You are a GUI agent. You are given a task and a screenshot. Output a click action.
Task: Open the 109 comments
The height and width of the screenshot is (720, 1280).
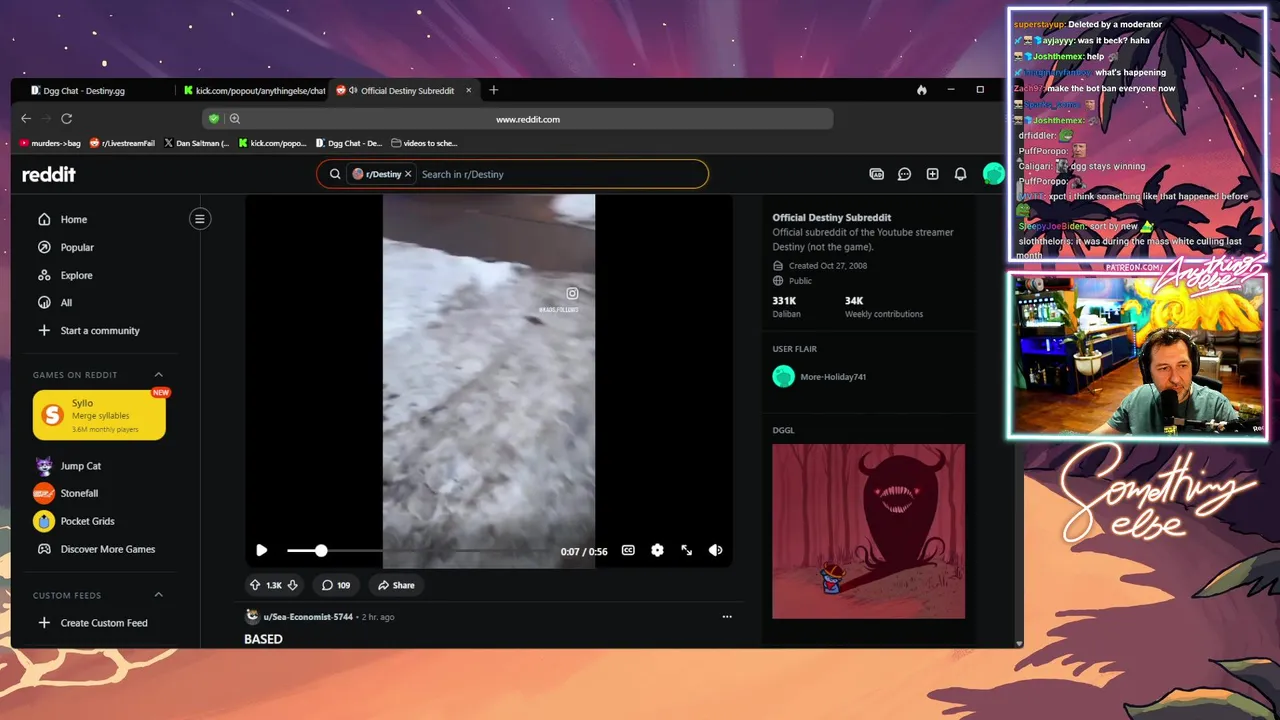coord(336,585)
